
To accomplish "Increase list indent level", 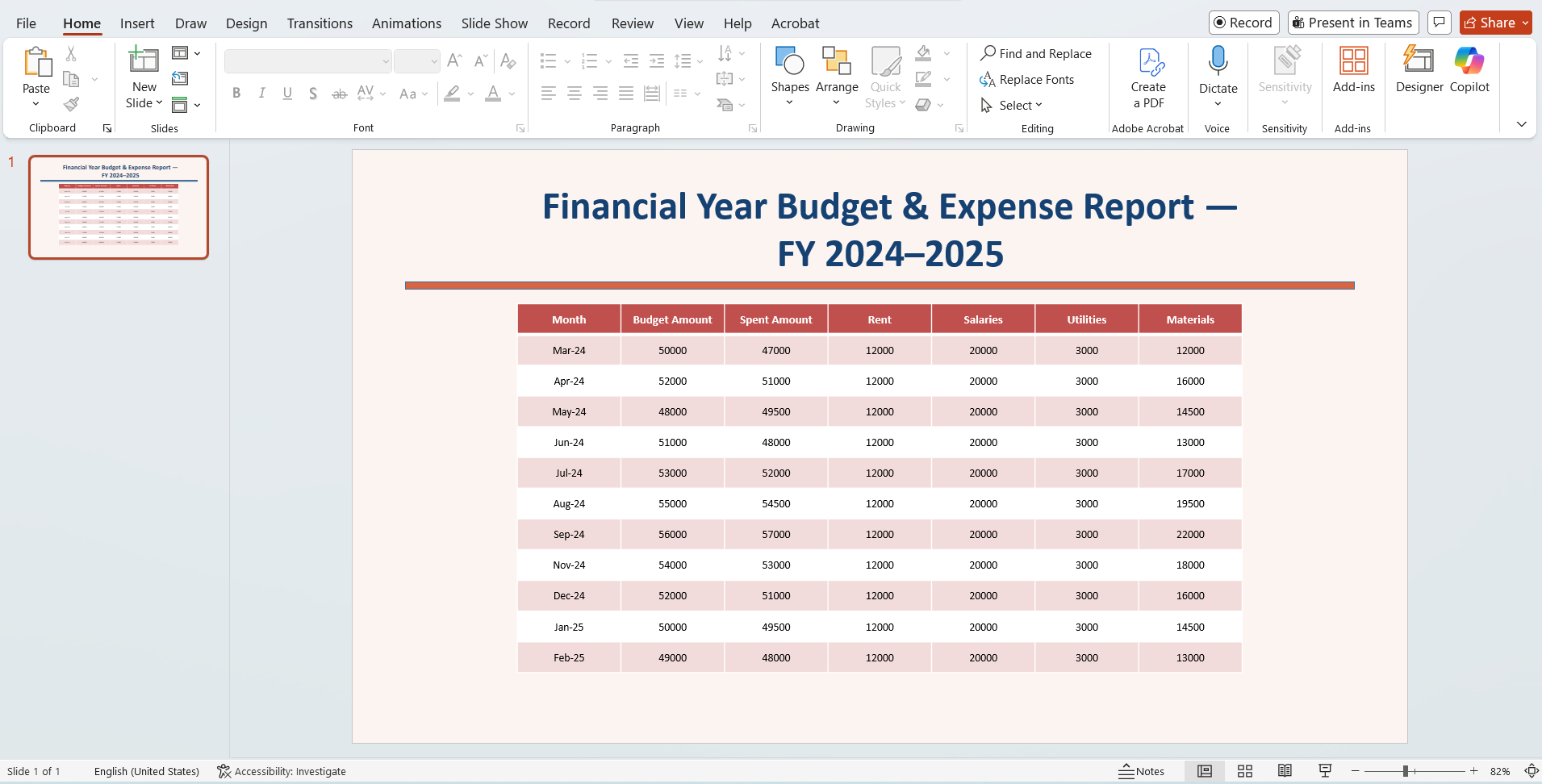I will click(657, 60).
